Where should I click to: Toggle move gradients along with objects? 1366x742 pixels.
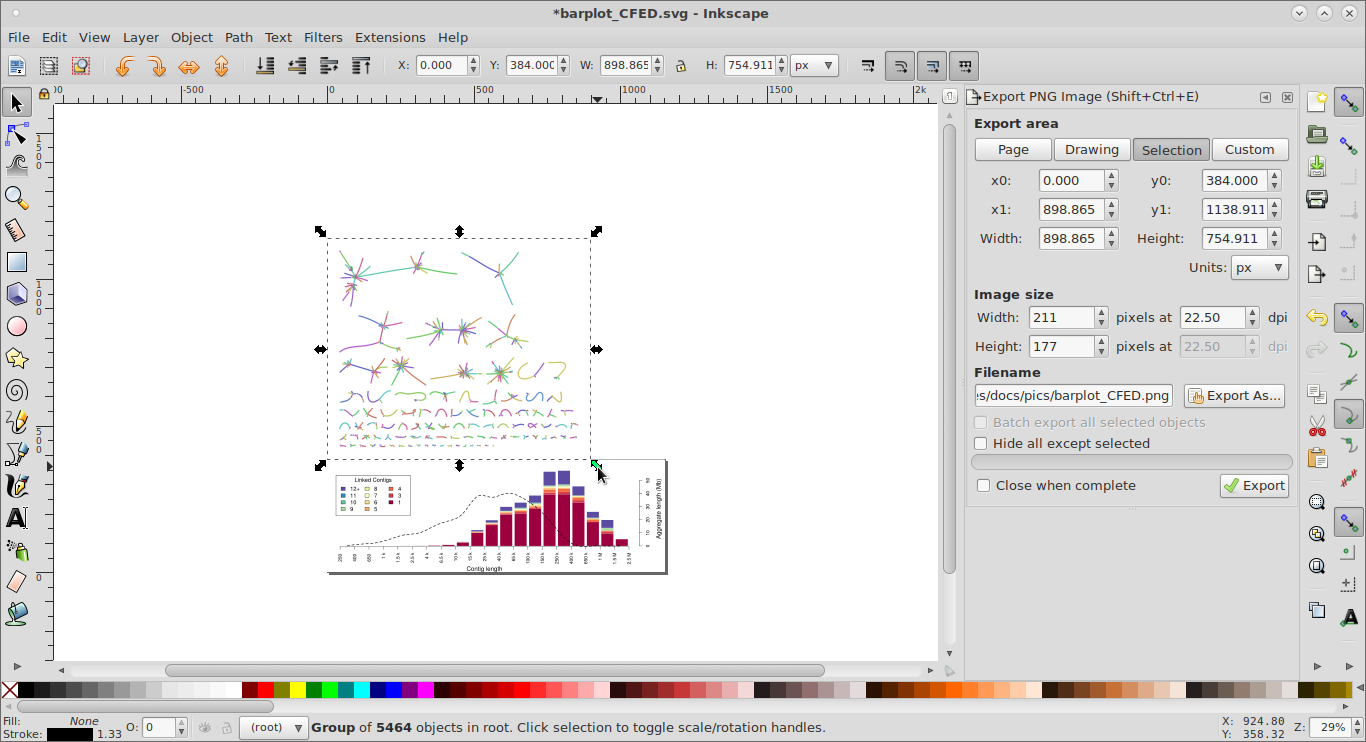coord(932,66)
